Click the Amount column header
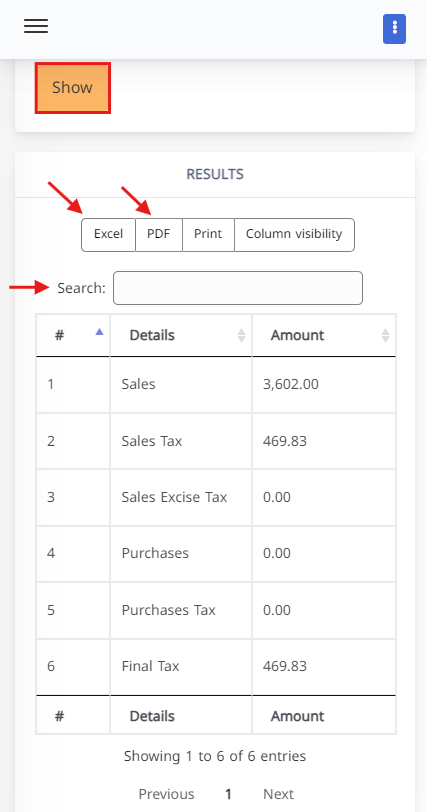 point(297,336)
